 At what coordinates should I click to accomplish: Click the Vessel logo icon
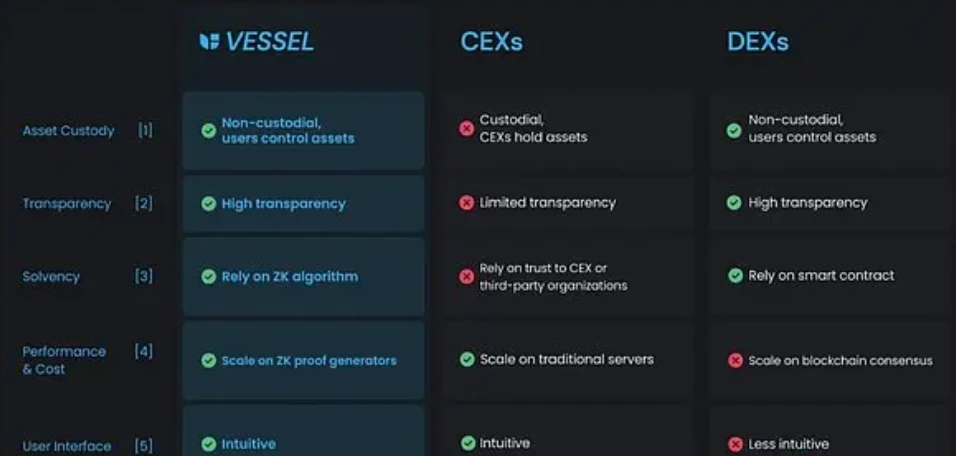209,41
